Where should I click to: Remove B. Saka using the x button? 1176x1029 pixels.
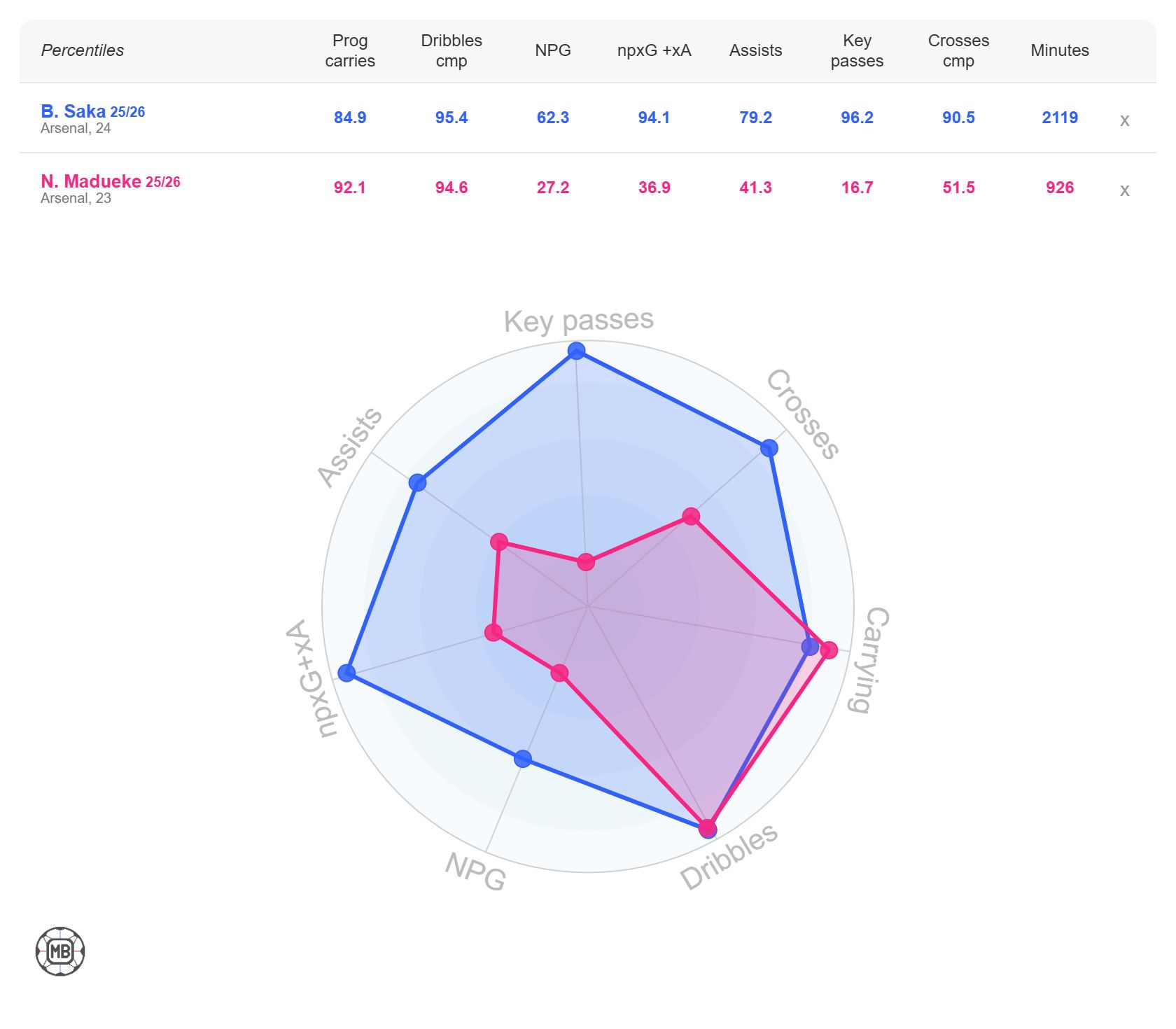[1124, 120]
